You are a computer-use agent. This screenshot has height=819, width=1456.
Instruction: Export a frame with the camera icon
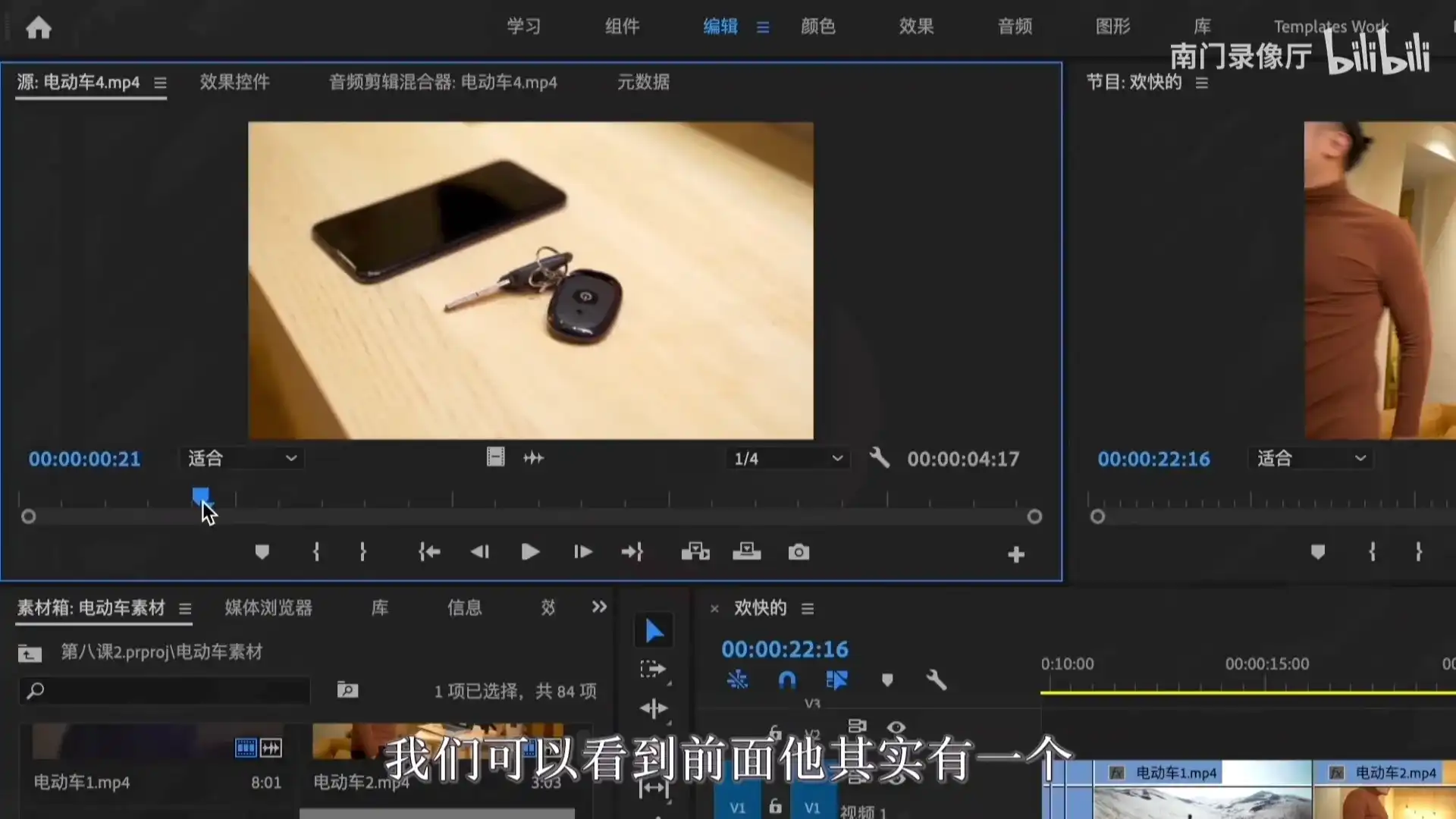pos(799,552)
